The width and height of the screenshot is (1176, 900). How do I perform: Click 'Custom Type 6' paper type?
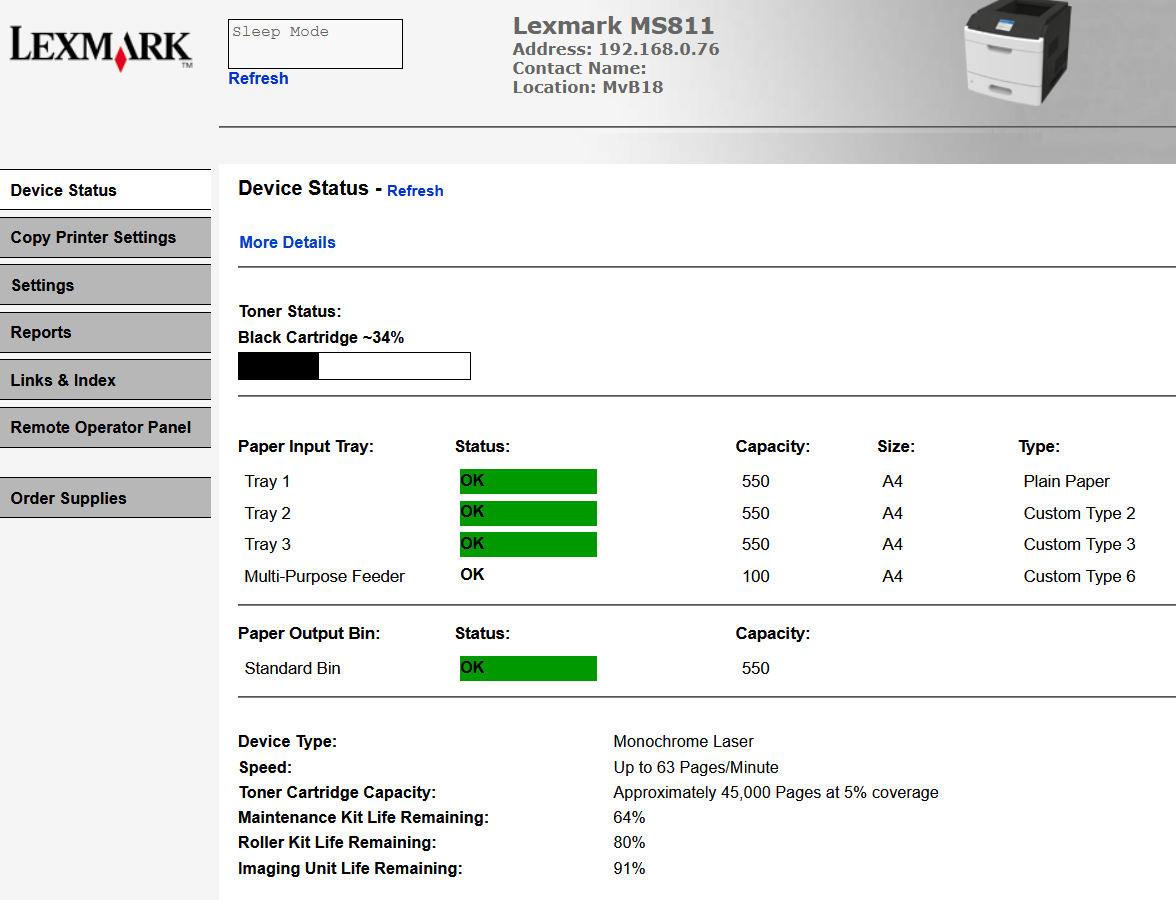point(1079,576)
